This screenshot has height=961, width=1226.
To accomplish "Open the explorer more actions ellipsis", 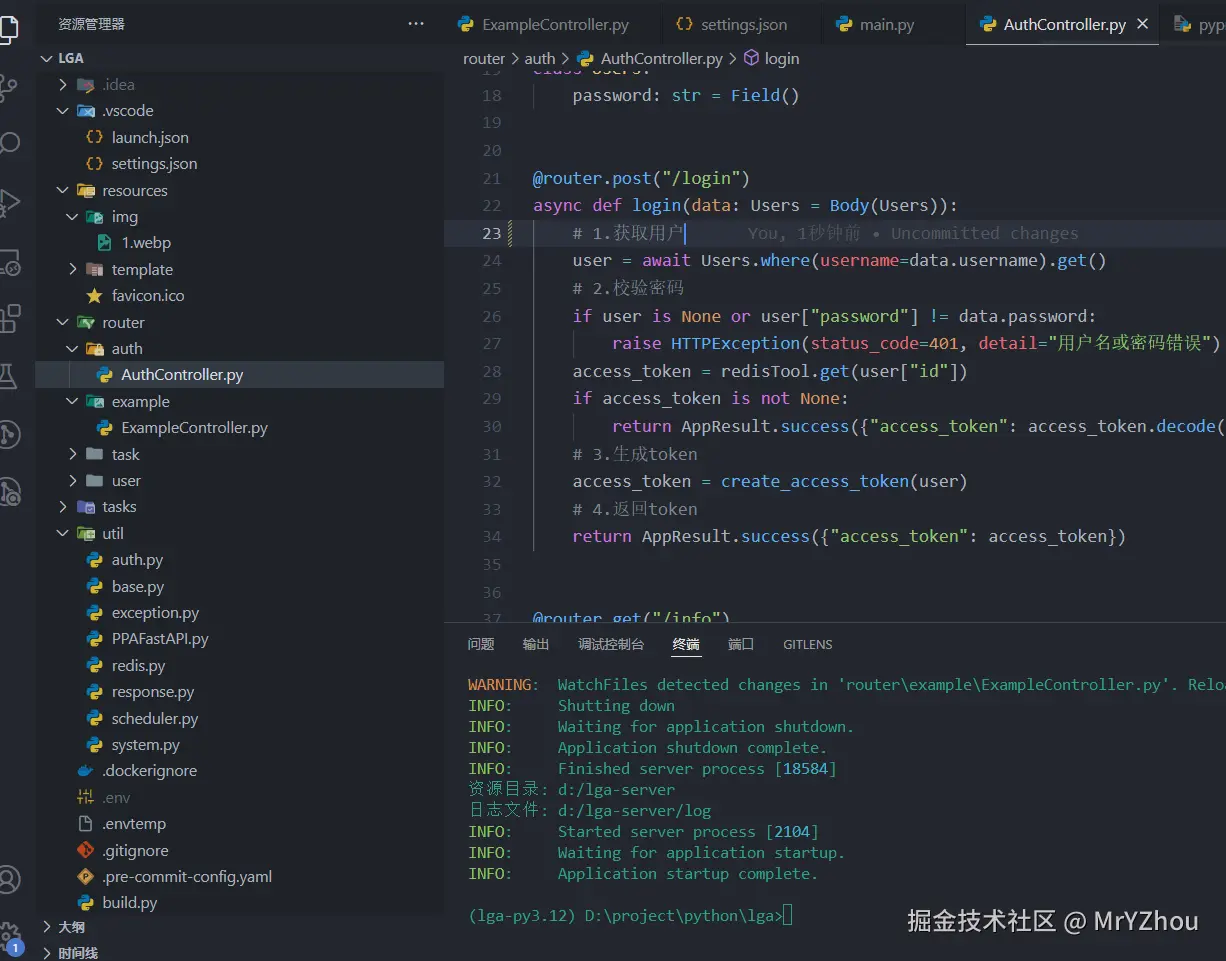I will pos(416,24).
